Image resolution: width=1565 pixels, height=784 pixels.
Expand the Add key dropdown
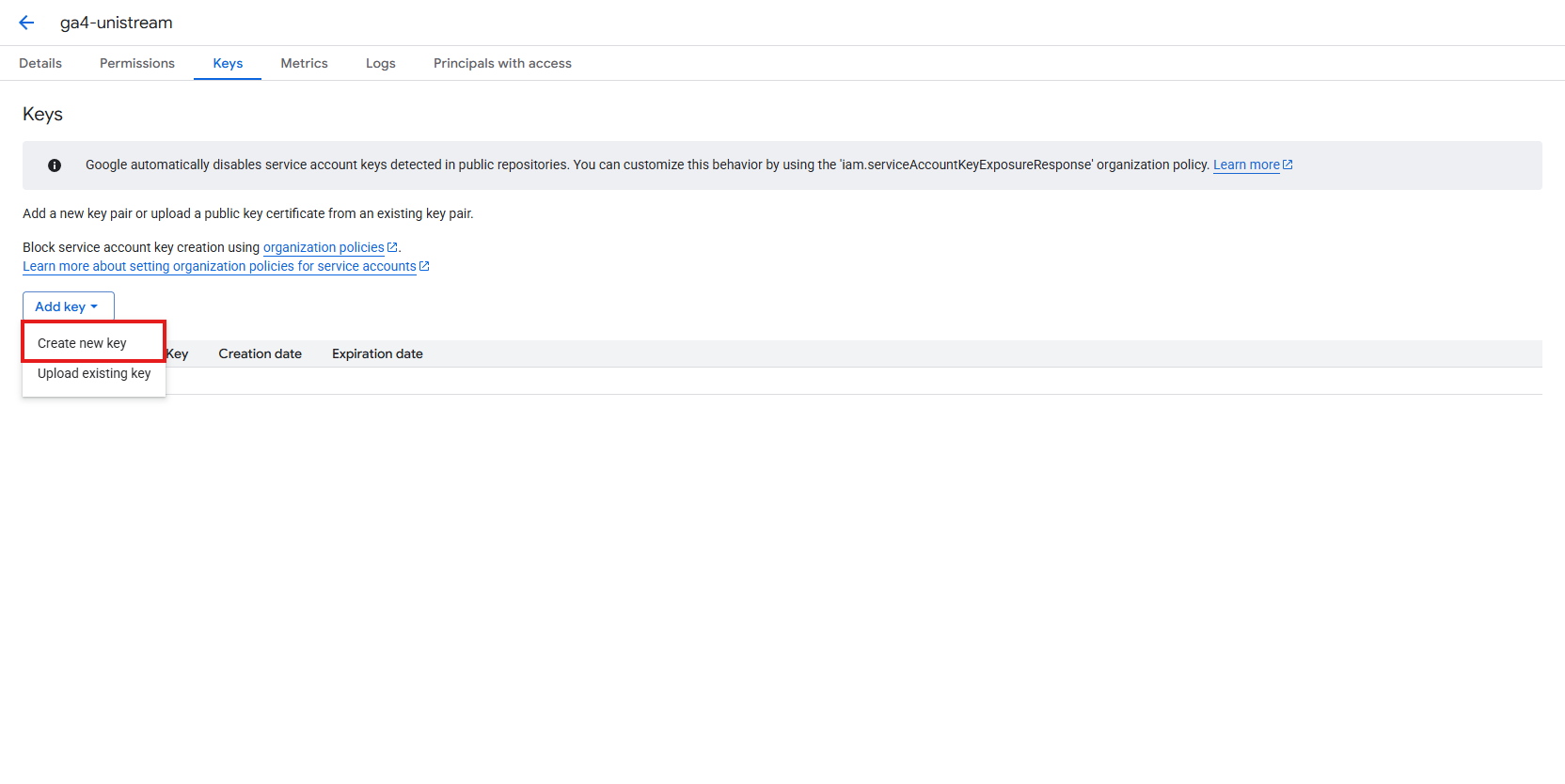click(68, 306)
